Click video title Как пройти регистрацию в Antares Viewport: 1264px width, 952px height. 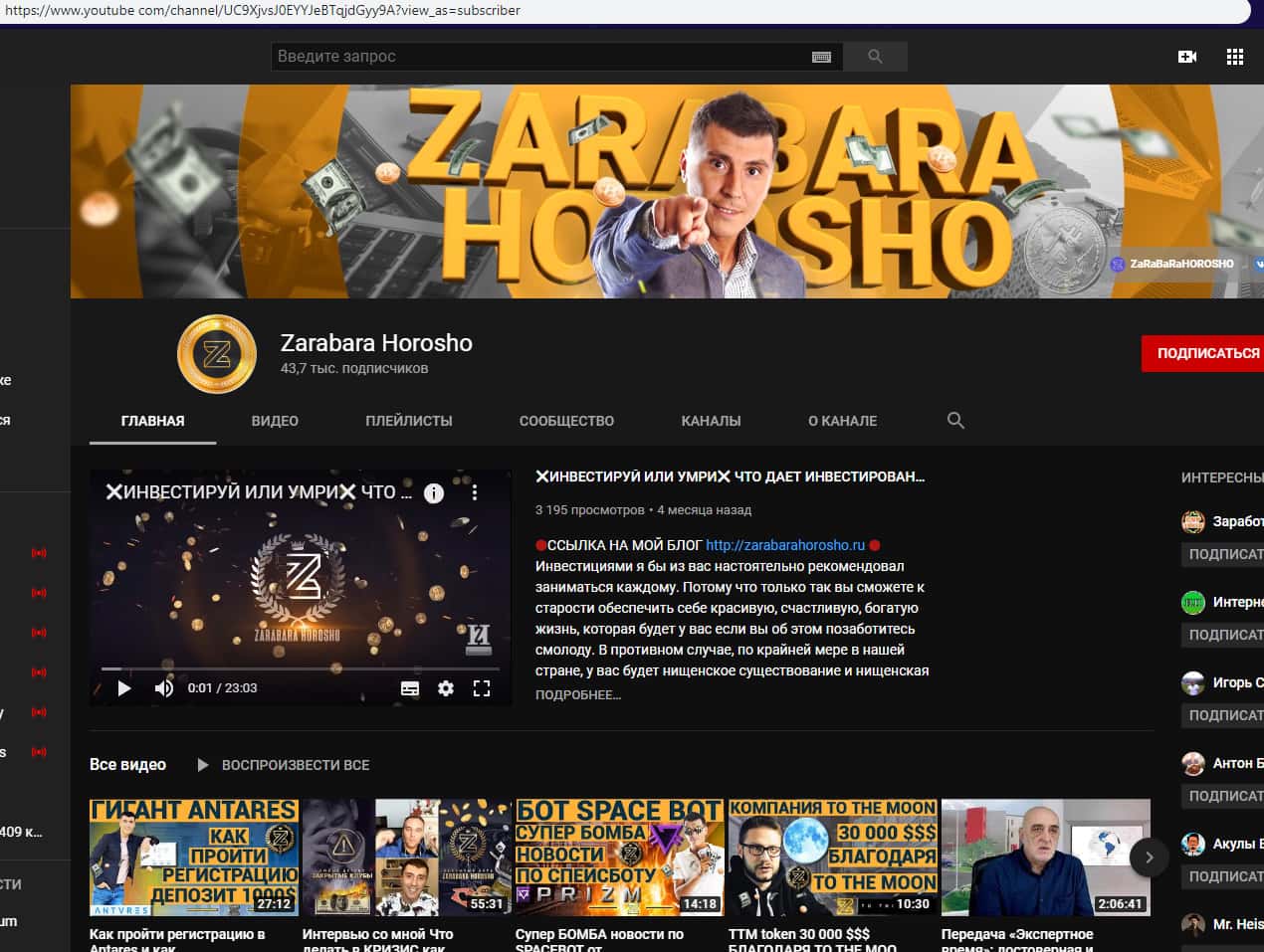[x=177, y=940]
